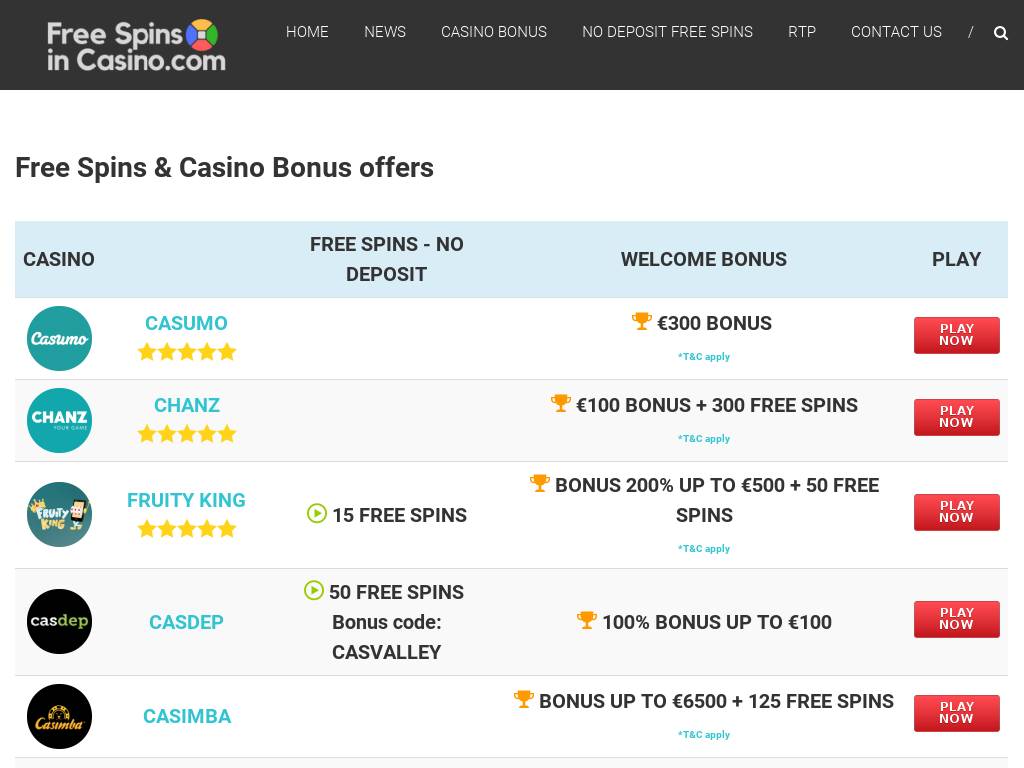Open the Home menu item
Image resolution: width=1024 pixels, height=768 pixels.
(307, 32)
